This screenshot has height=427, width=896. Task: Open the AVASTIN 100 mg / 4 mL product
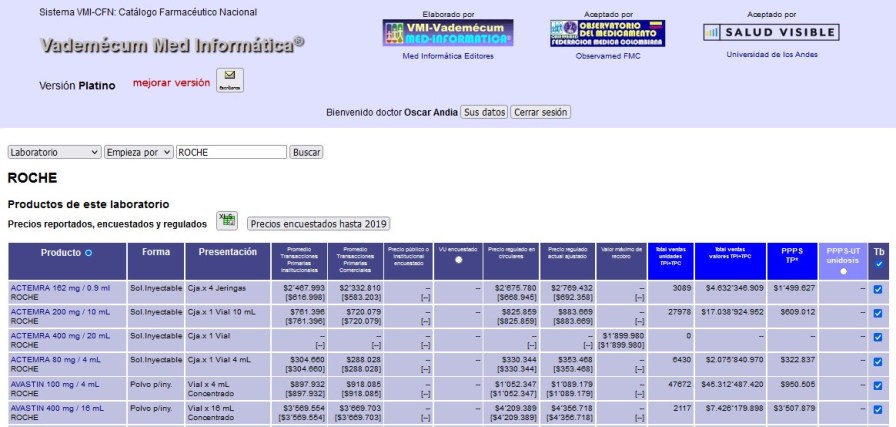(55, 384)
